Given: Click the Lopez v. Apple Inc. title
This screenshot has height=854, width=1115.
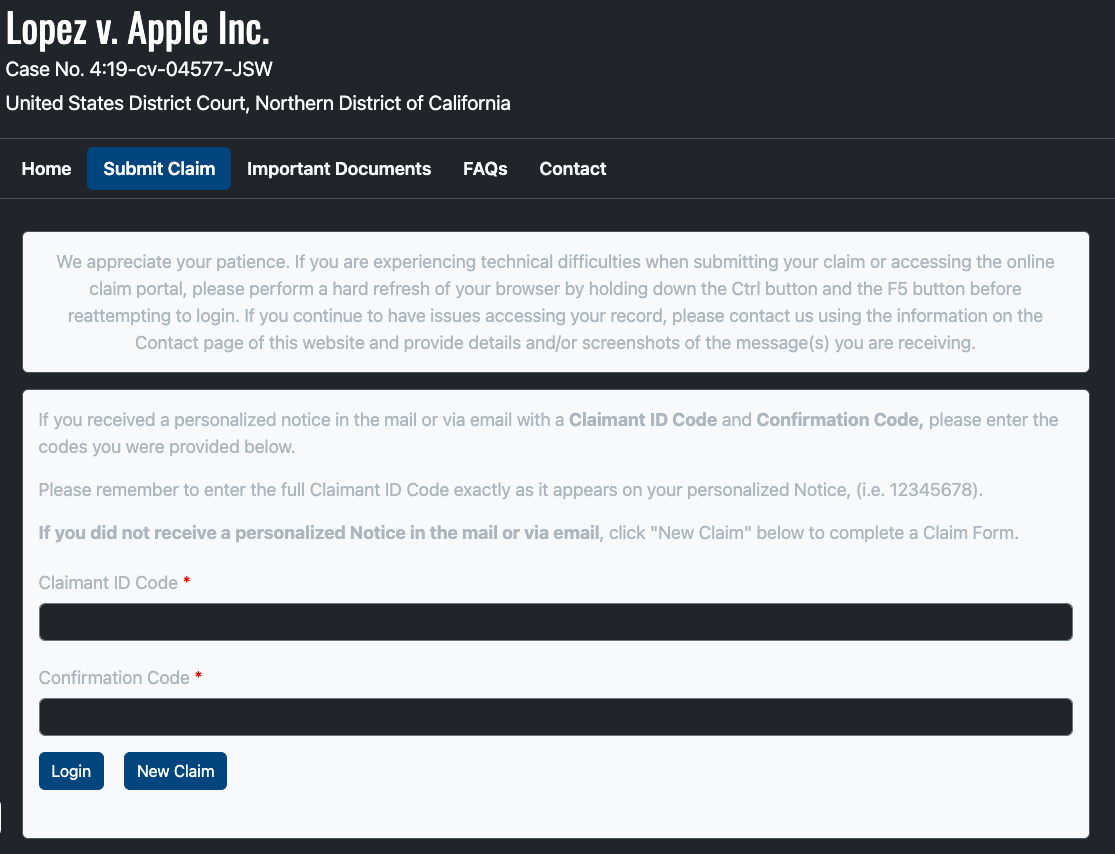Looking at the screenshot, I should tap(137, 28).
